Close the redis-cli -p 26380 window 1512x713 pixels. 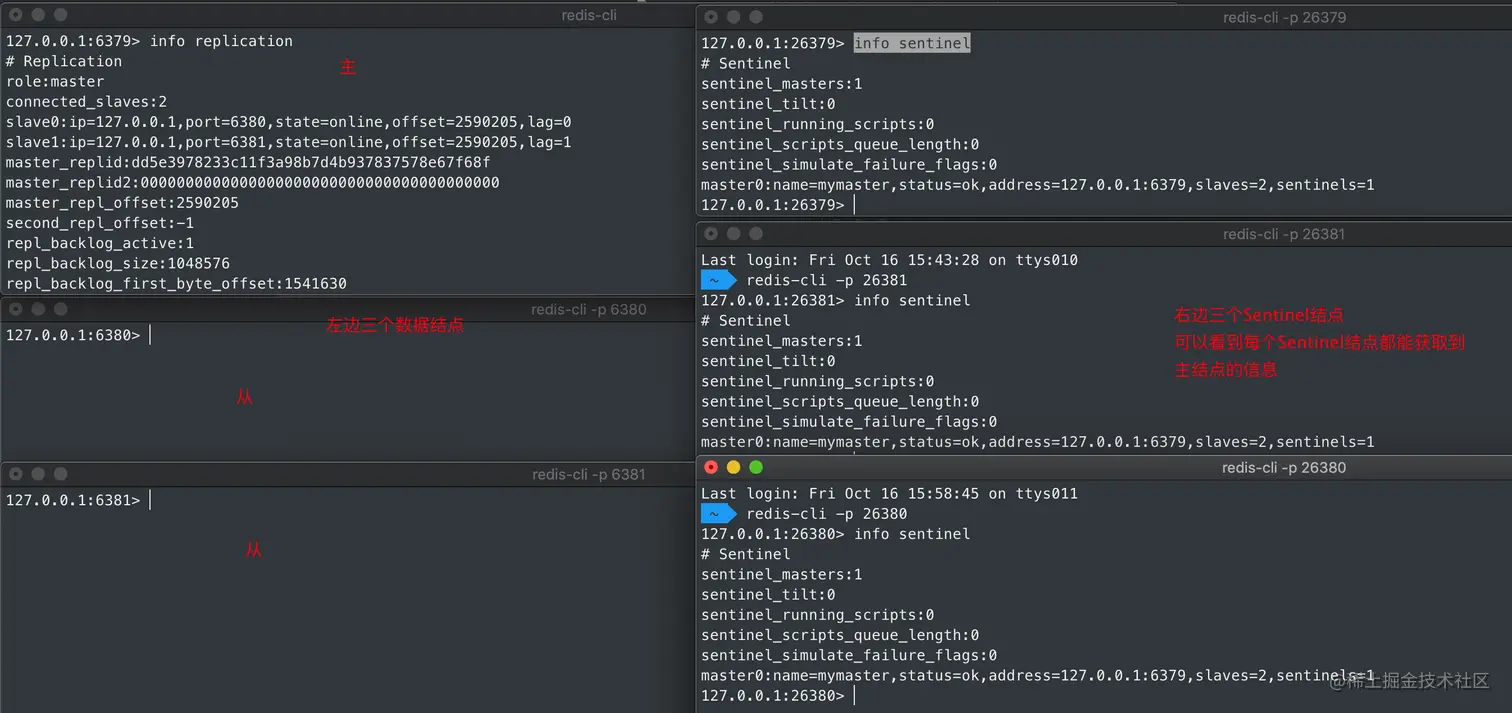pos(711,467)
